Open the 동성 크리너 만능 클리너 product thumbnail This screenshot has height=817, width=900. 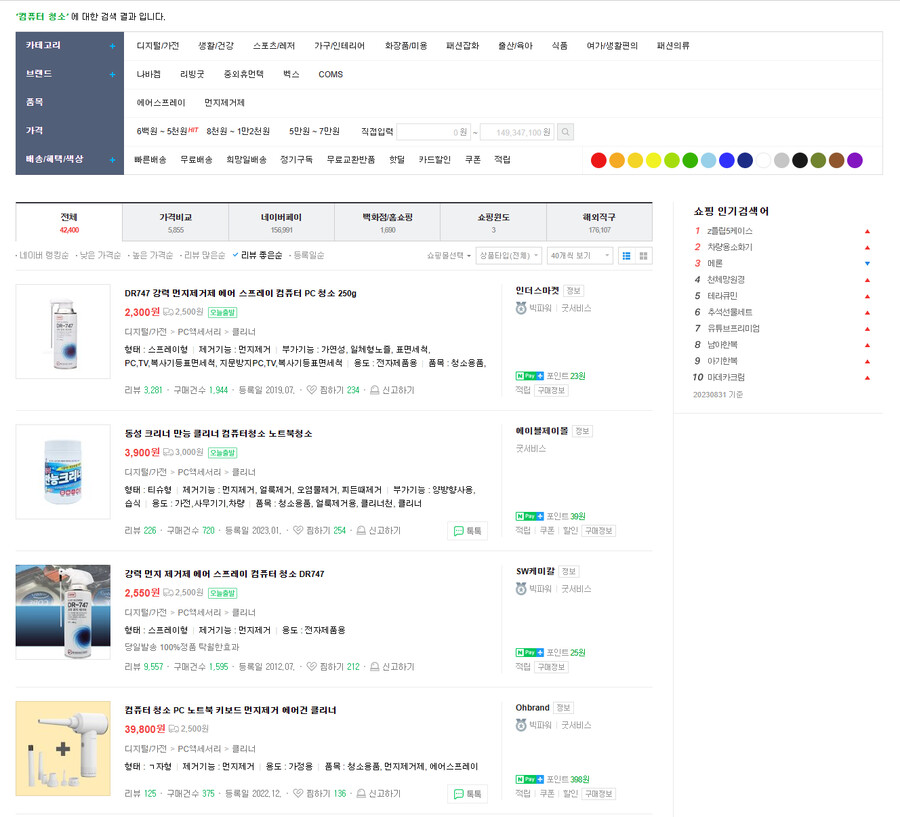[x=63, y=472]
